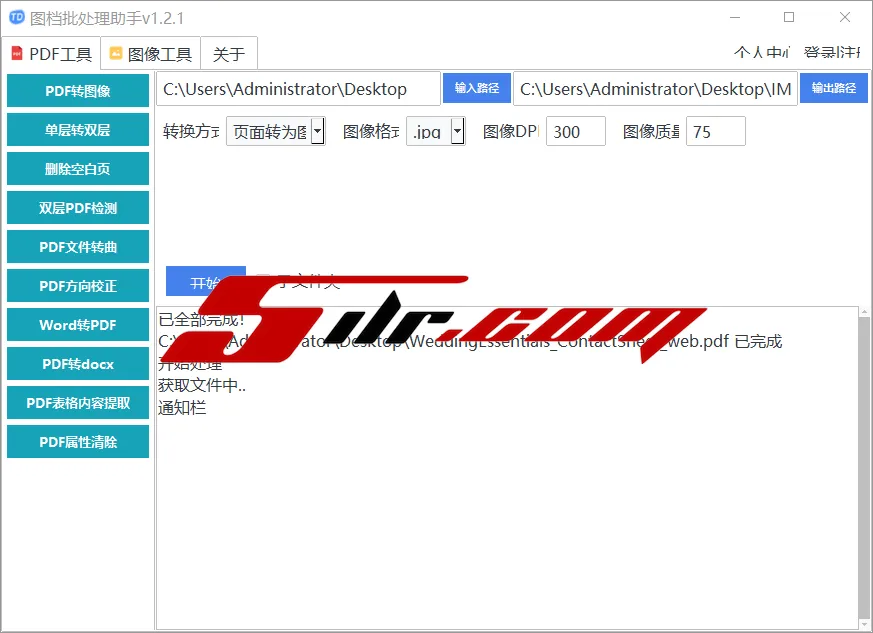The image size is (873, 633).
Task: Open the PDF工具 tab
Action: [51, 54]
